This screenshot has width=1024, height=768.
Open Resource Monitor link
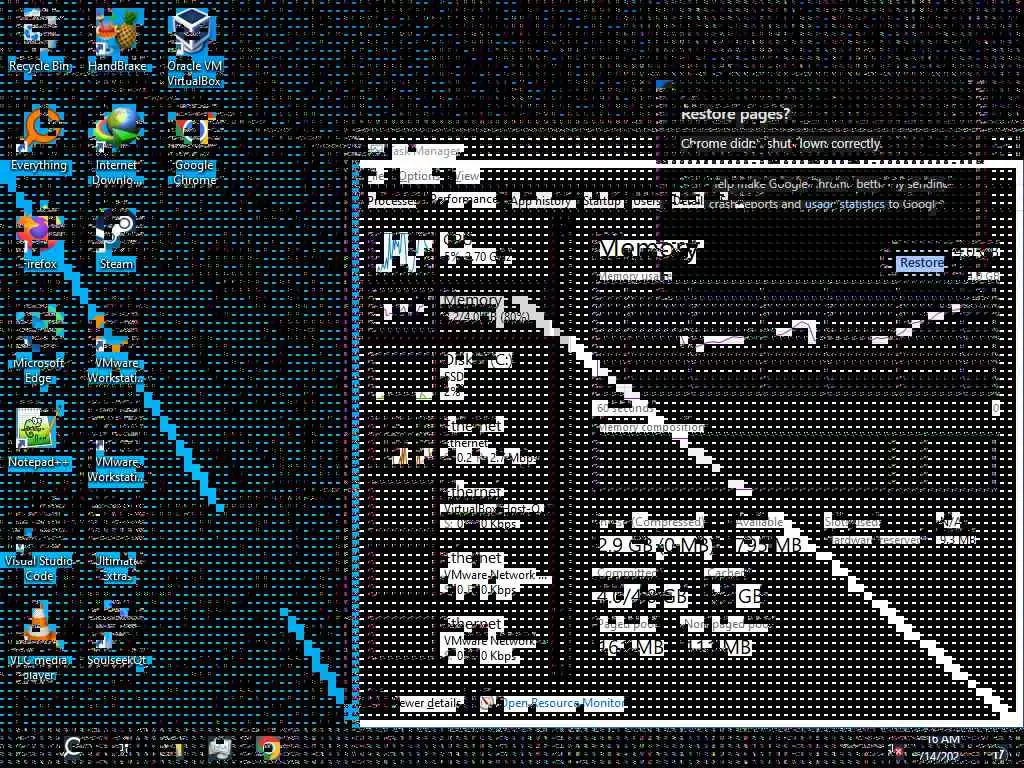pos(552,703)
